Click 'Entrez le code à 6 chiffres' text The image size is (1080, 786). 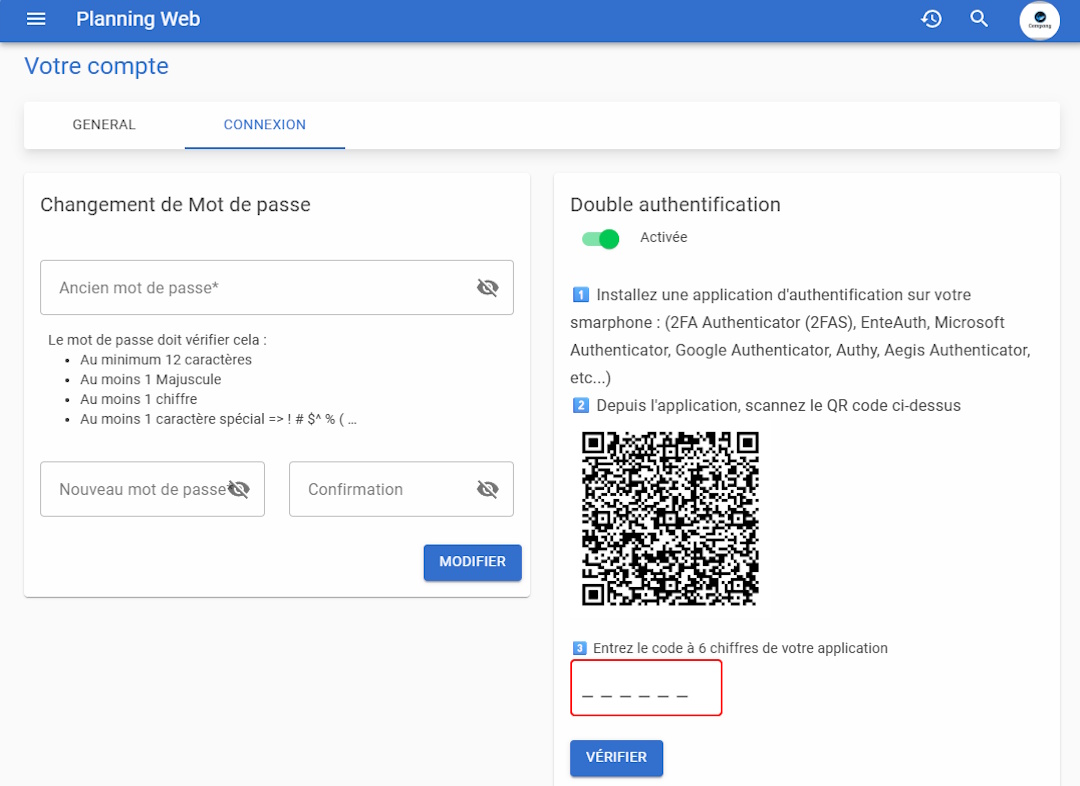[740, 648]
